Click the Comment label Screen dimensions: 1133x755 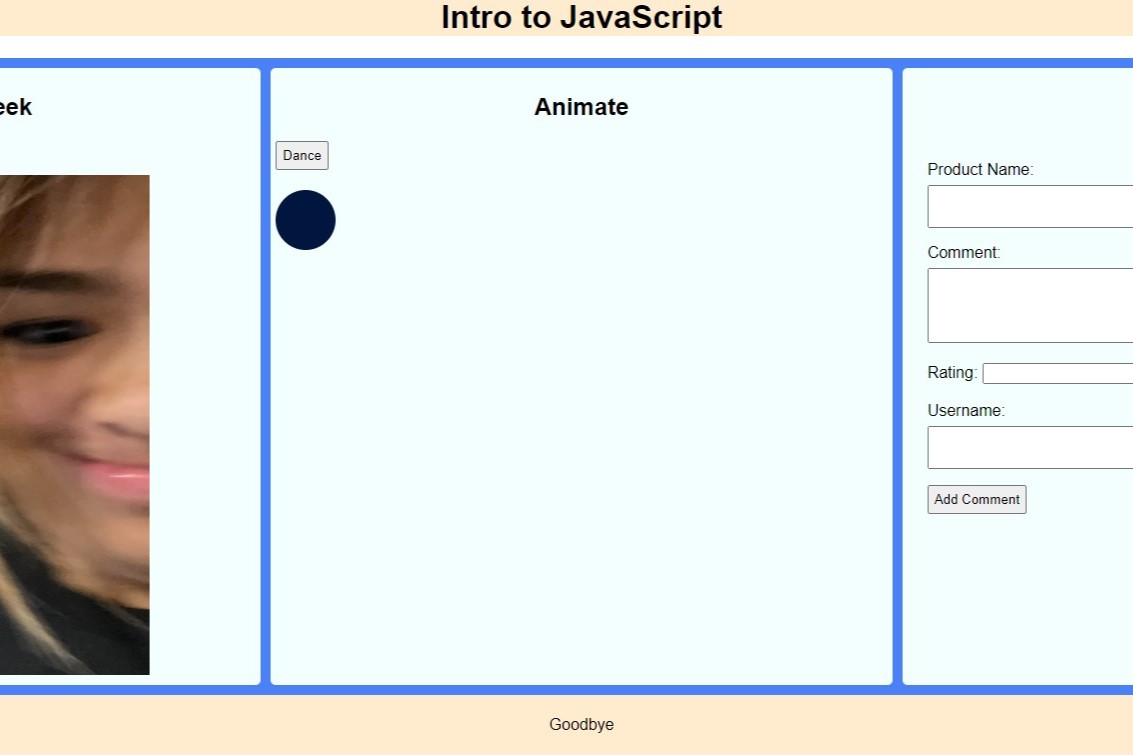point(964,252)
